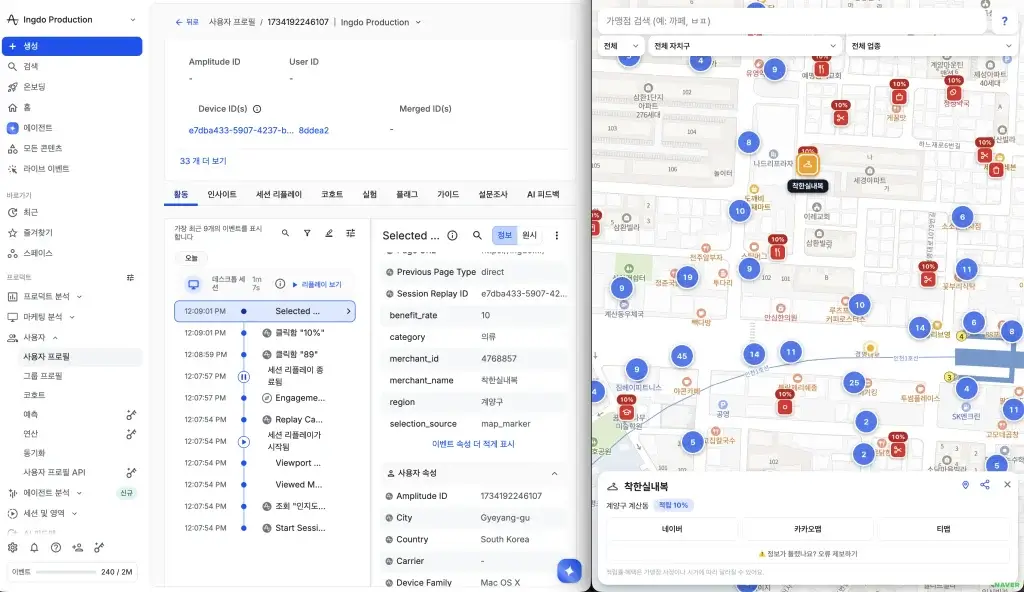Click the search icon beside Selected event title
The image size is (1024, 592).
[x=477, y=235]
